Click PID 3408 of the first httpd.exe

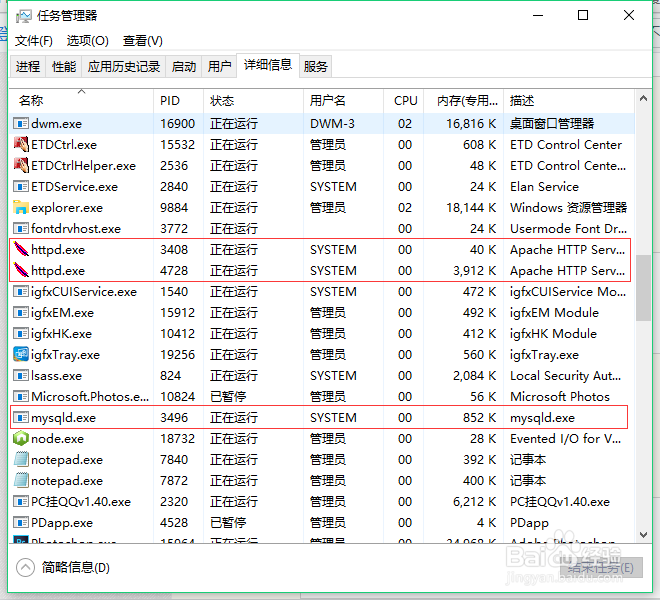click(174, 250)
